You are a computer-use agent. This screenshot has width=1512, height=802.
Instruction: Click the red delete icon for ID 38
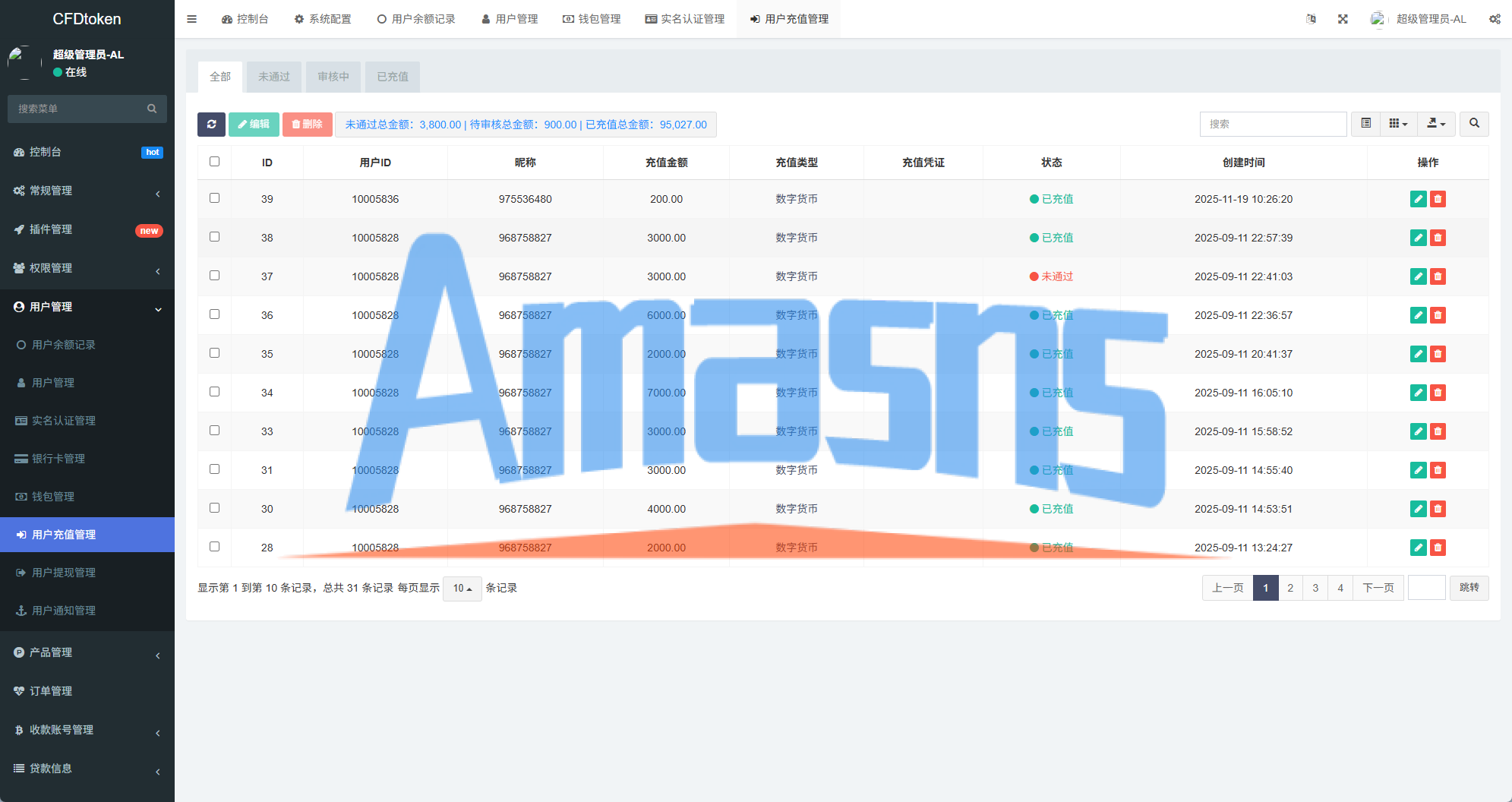tap(1438, 238)
